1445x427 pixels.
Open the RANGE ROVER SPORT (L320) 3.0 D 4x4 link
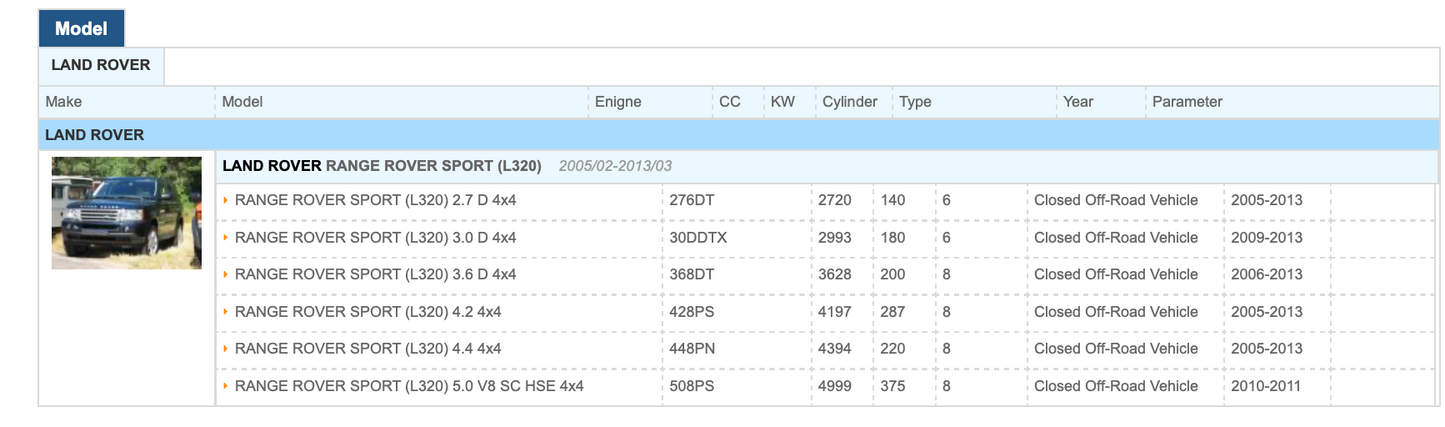click(x=375, y=238)
